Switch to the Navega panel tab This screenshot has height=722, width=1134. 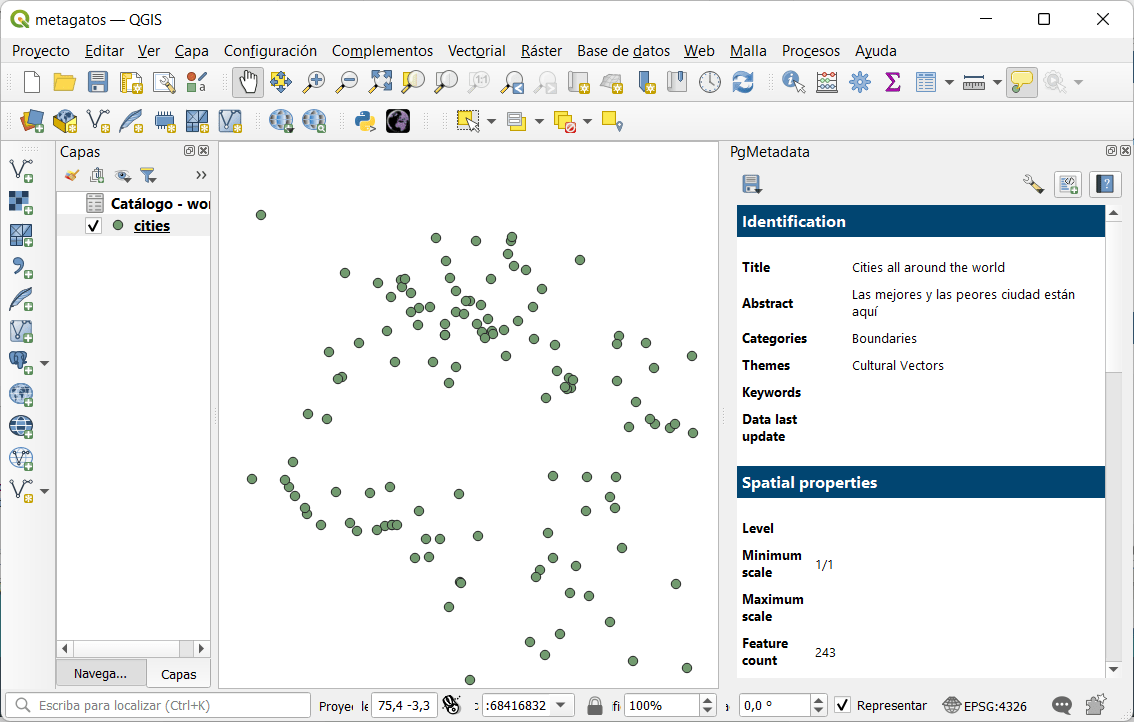pos(100,673)
